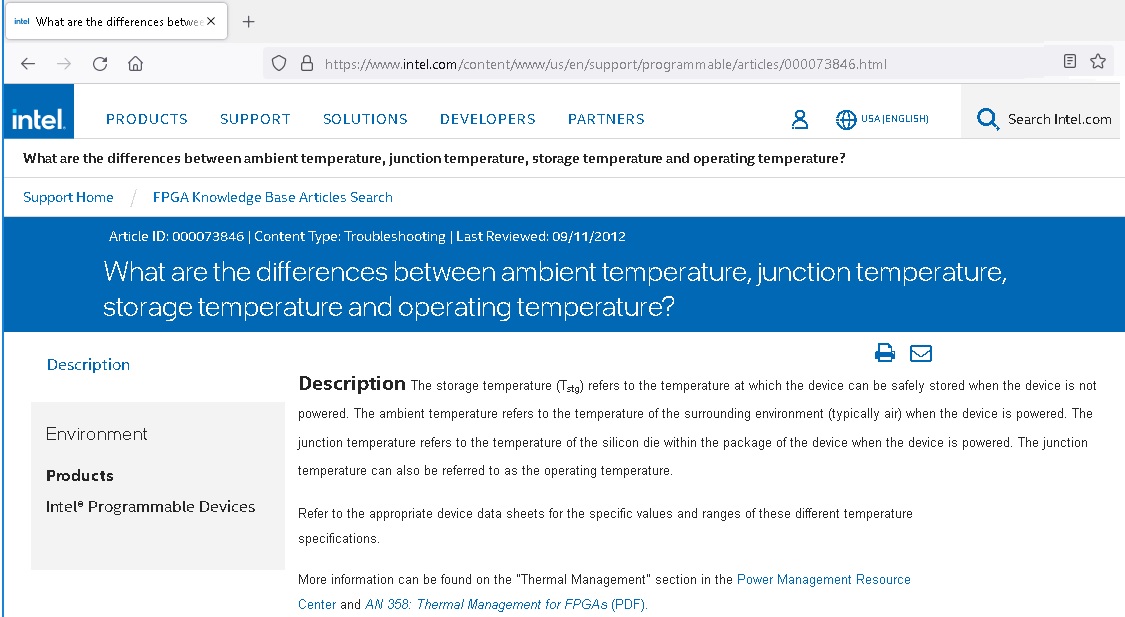Print the article using printer icon
Screen dimensions: 1125x617
click(x=885, y=353)
